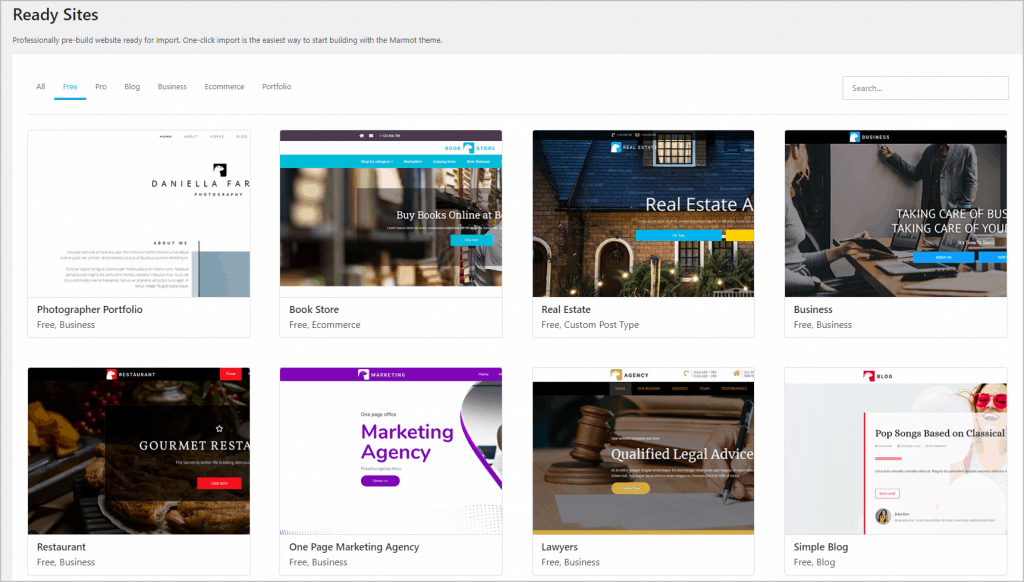Image resolution: width=1024 pixels, height=582 pixels.
Task: Pick the Gourmet Restaurant preview thumbnail
Action: 139,450
